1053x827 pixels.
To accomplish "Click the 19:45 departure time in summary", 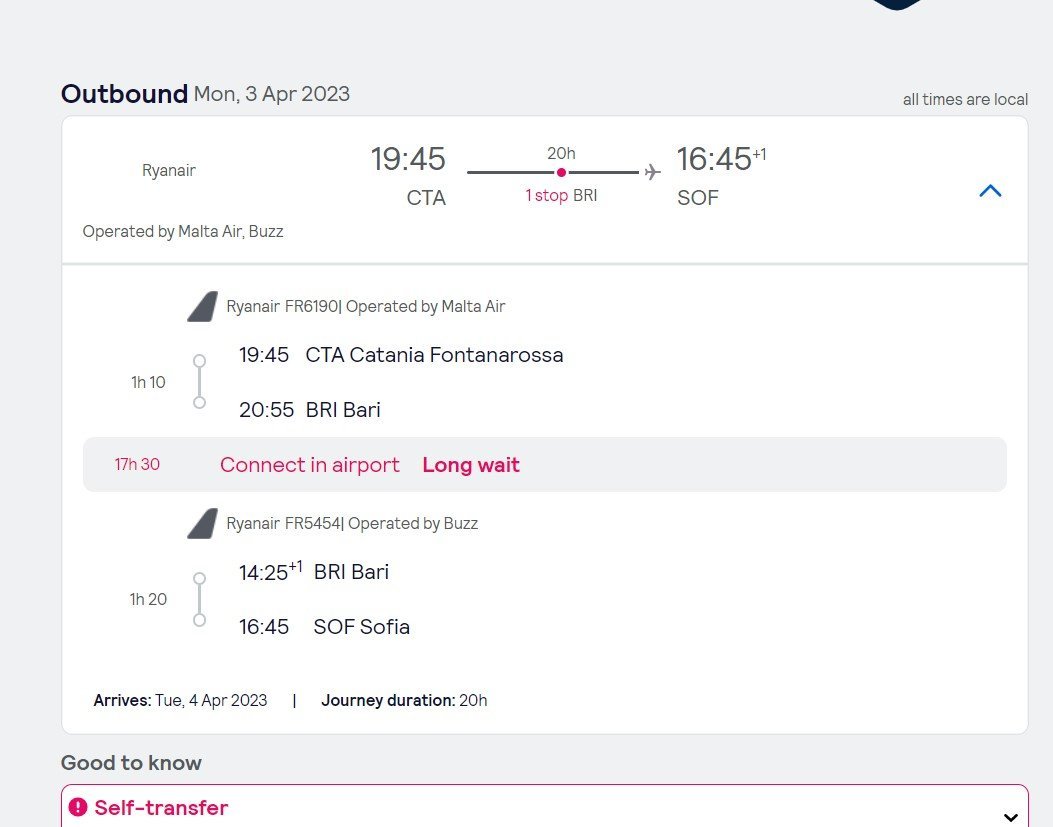I will (408, 159).
